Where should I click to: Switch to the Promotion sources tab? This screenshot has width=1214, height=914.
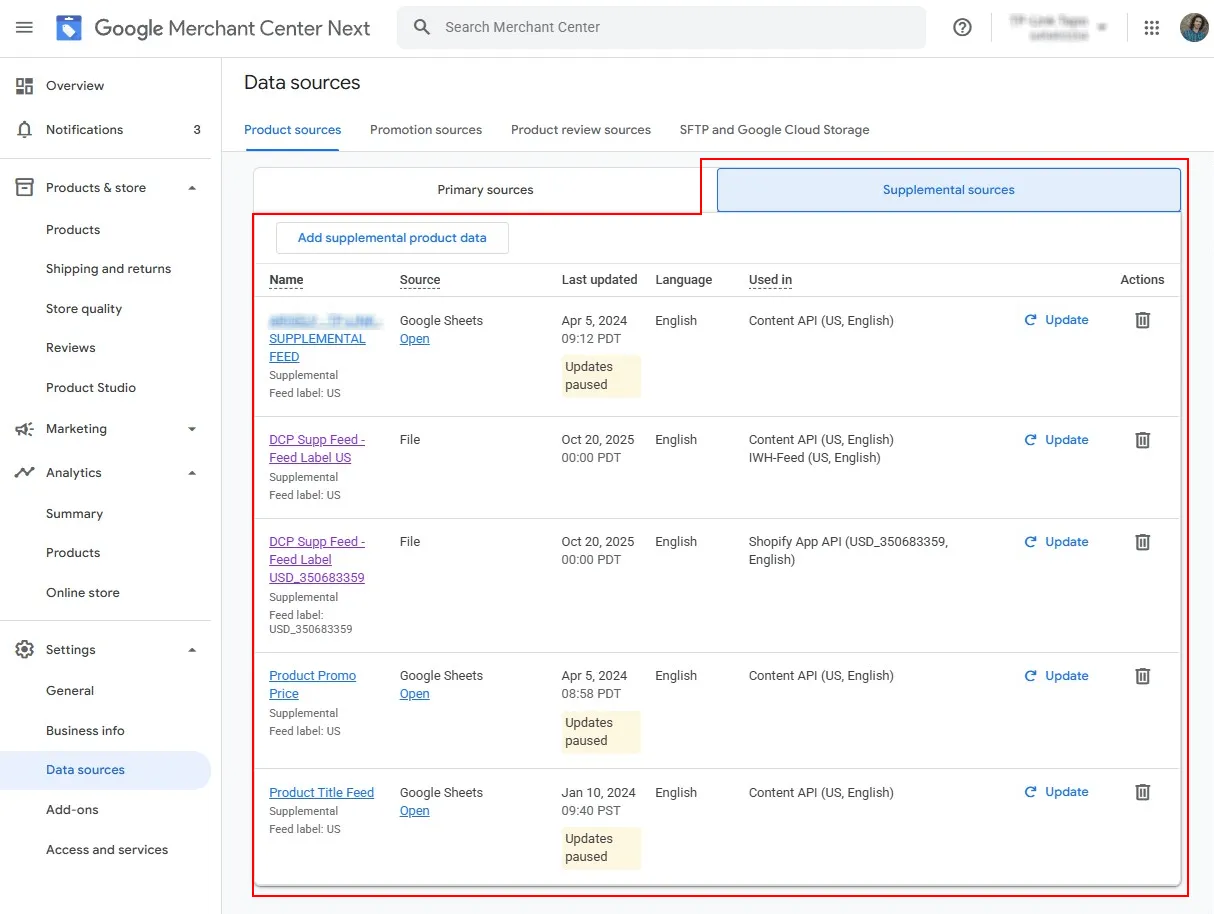(x=425, y=130)
